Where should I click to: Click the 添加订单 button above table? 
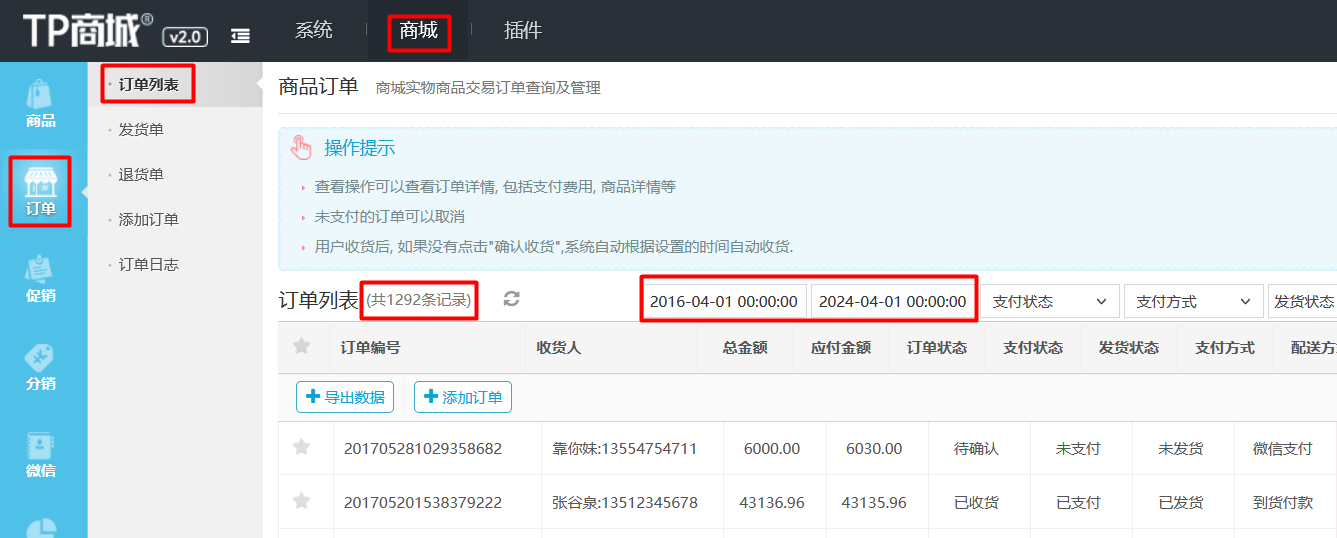463,397
